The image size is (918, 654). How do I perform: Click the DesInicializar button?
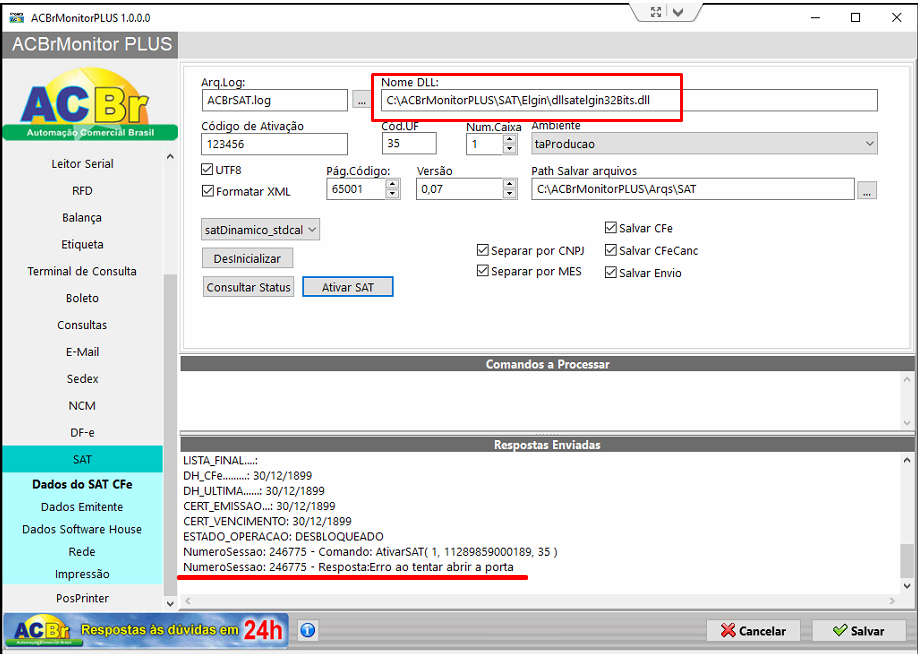pos(247,258)
